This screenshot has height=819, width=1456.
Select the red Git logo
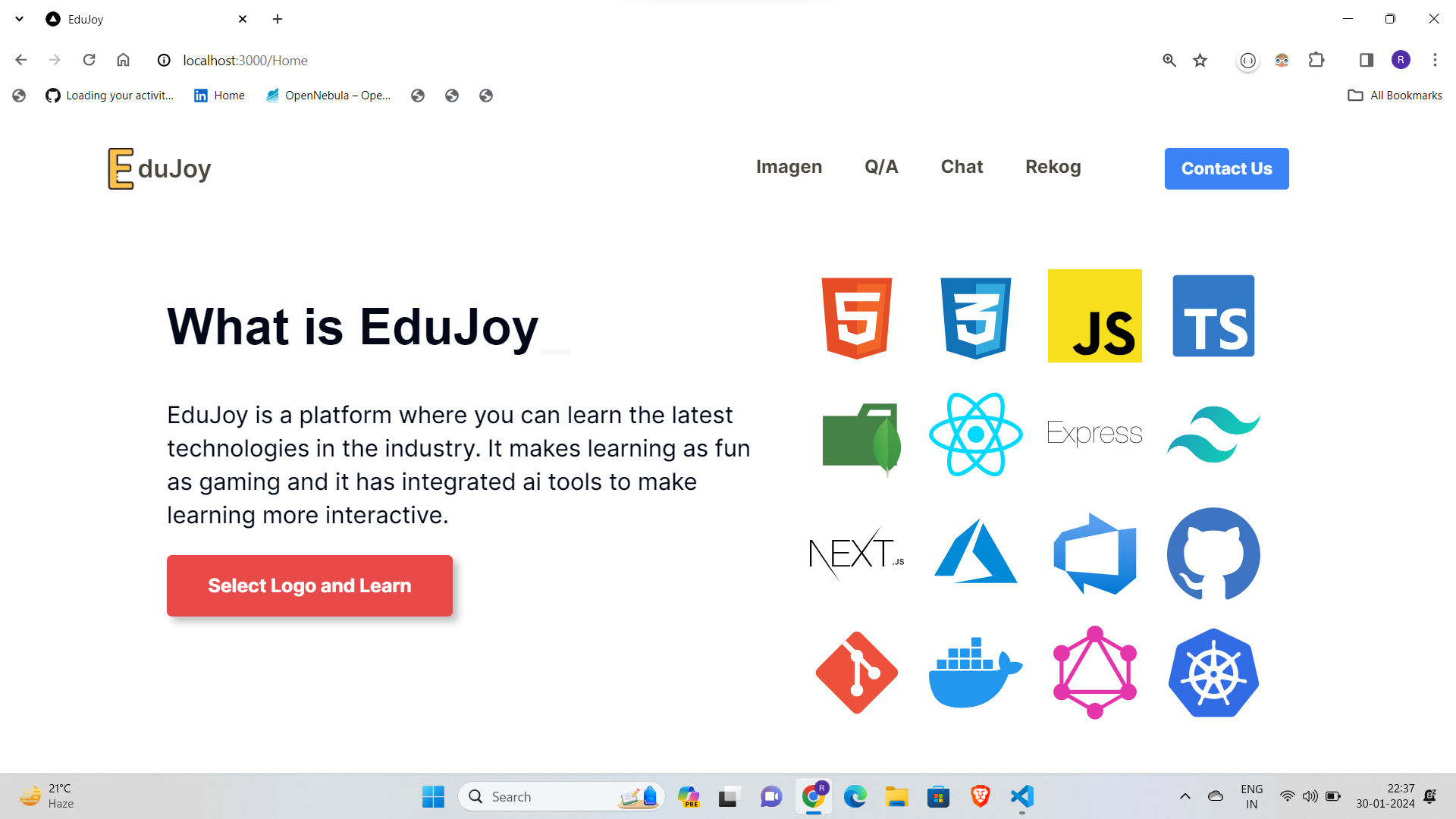point(857,673)
